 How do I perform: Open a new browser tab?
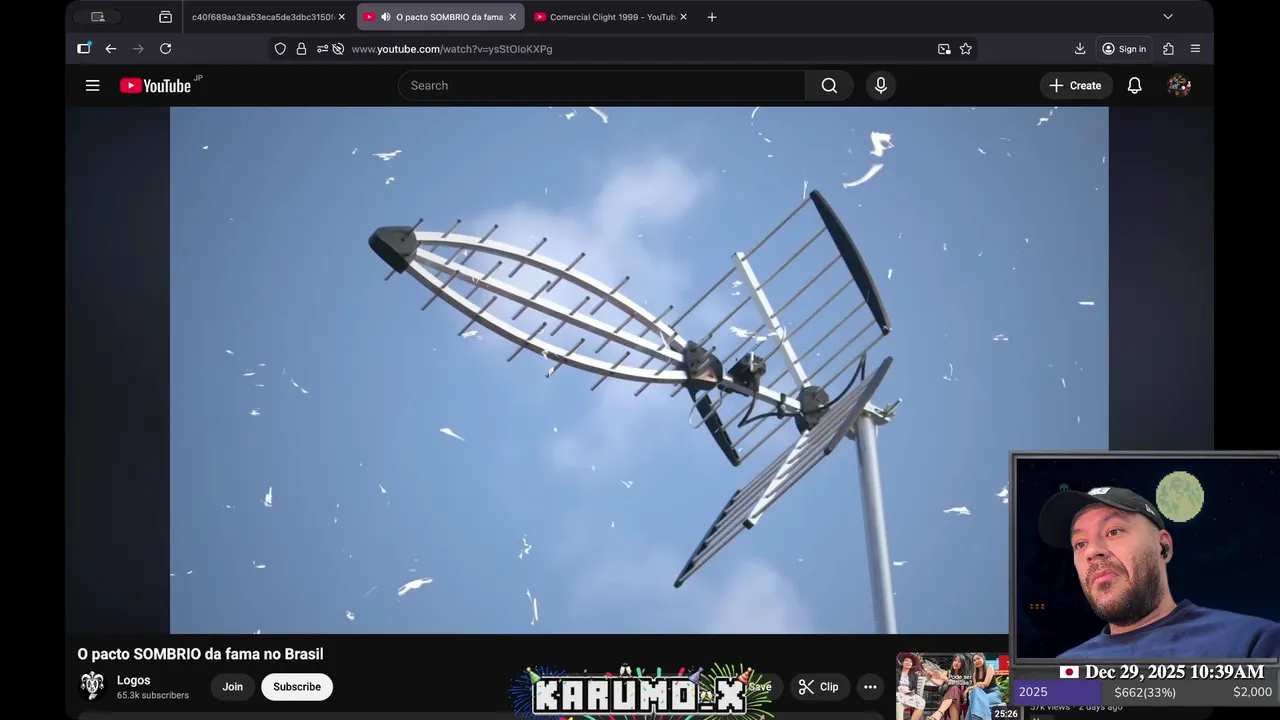click(x=712, y=17)
